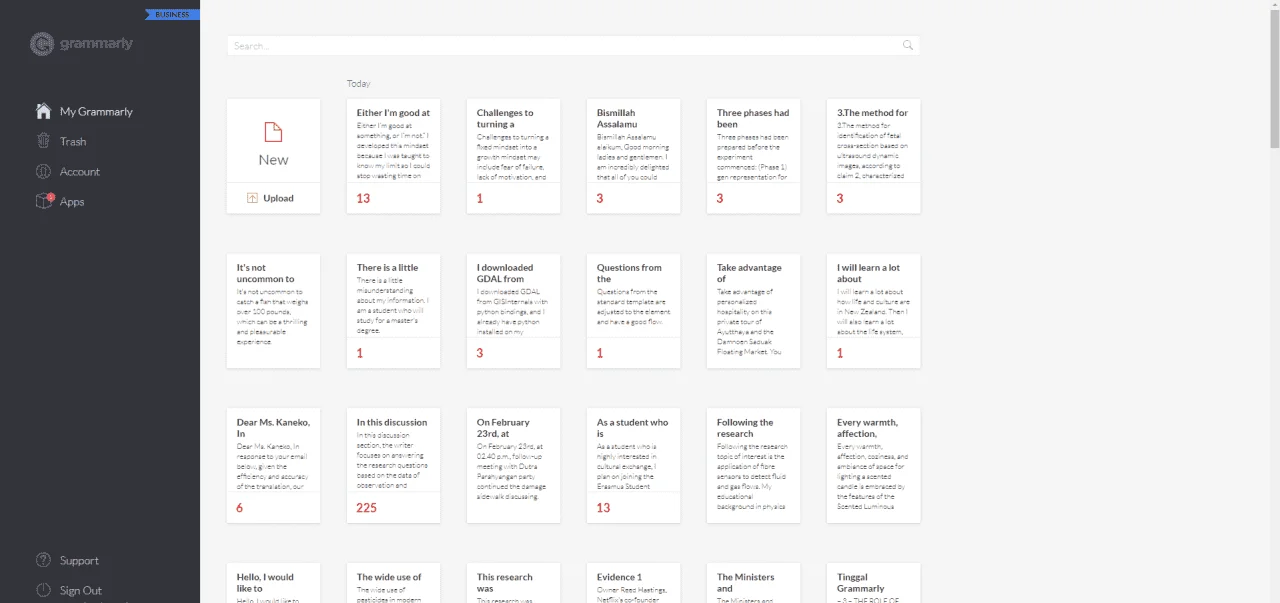Open 'Questions from the' document

click(633, 311)
